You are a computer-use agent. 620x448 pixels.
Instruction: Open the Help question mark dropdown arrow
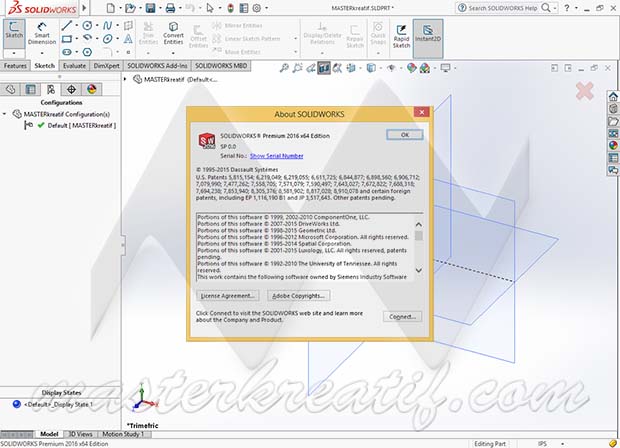[x=576, y=8]
